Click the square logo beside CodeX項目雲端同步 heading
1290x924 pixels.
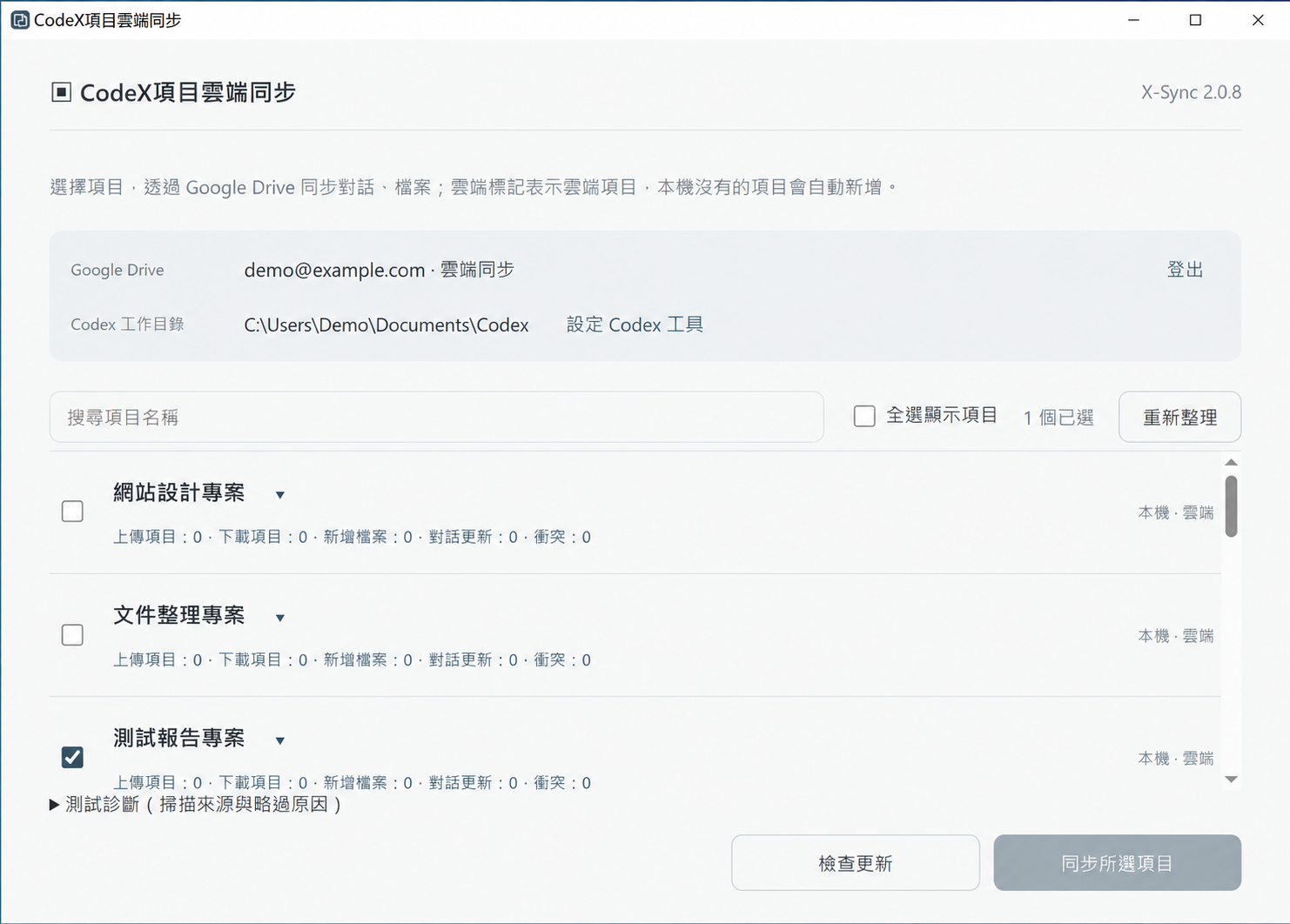(61, 92)
